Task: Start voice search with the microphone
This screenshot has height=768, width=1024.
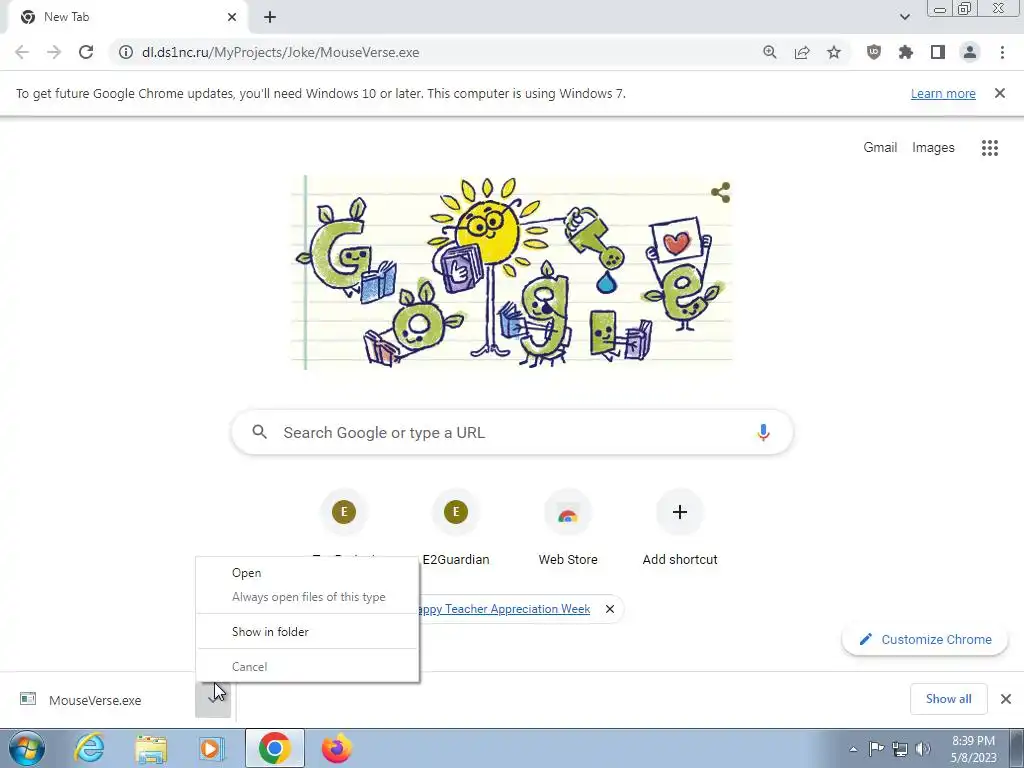Action: click(763, 432)
